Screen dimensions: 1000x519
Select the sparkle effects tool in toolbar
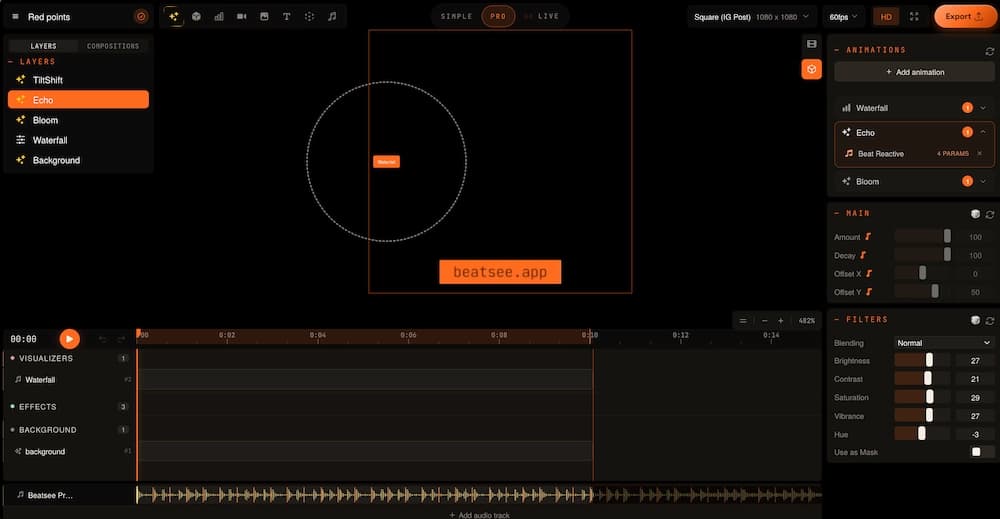pyautogui.click(x=173, y=17)
